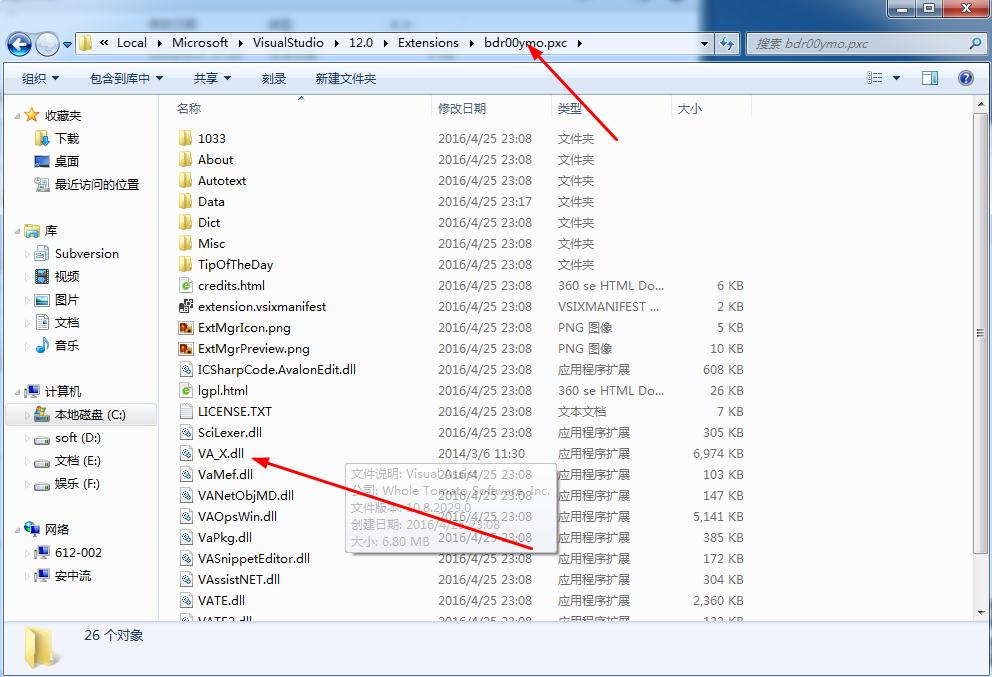Open the 组织 menu
This screenshot has height=677, width=992.
pyautogui.click(x=40, y=78)
